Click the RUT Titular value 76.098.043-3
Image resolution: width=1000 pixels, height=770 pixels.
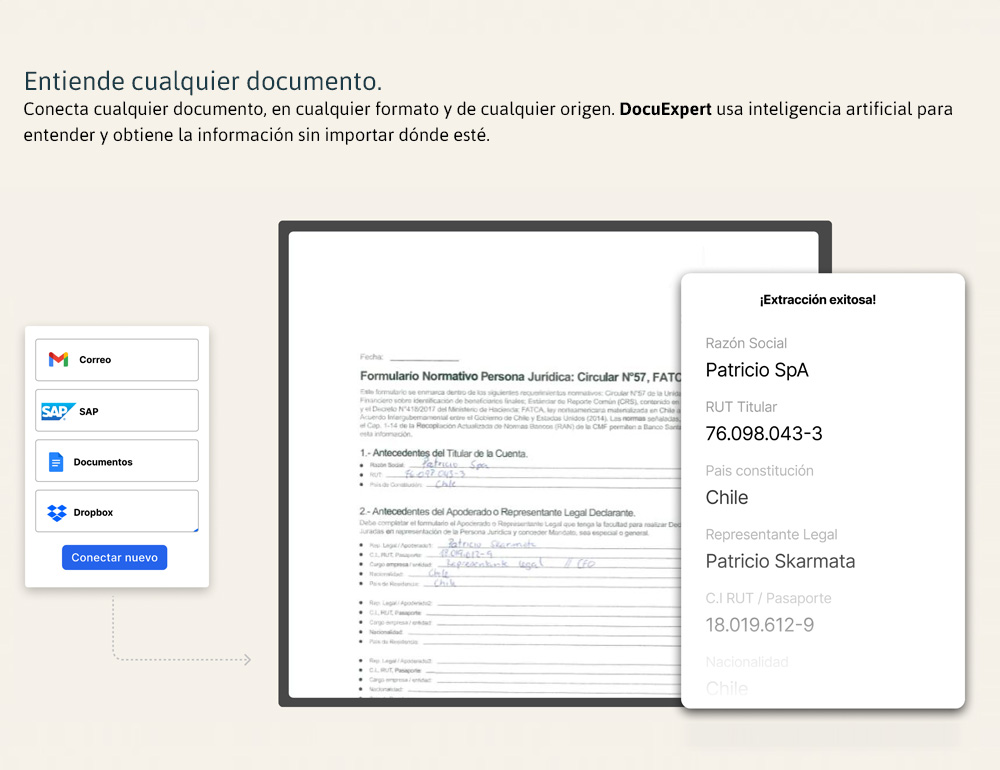tap(764, 434)
